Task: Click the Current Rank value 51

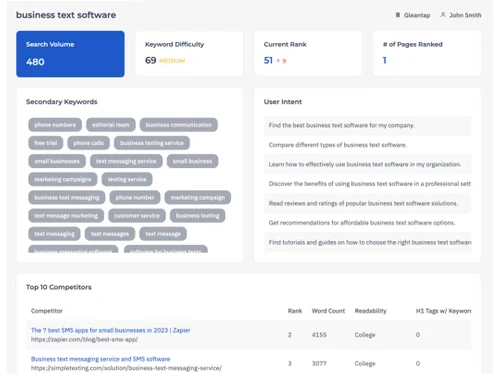Action: [x=268, y=60]
